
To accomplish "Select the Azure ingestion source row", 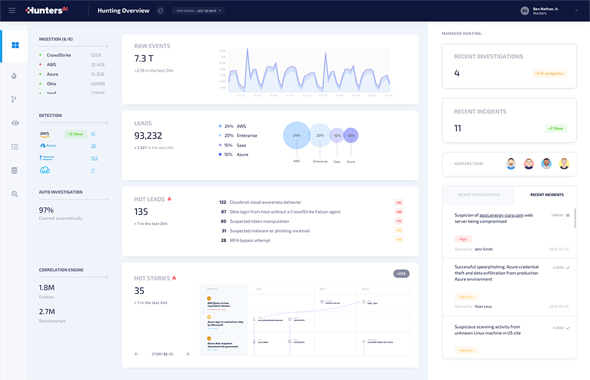I will [71, 74].
